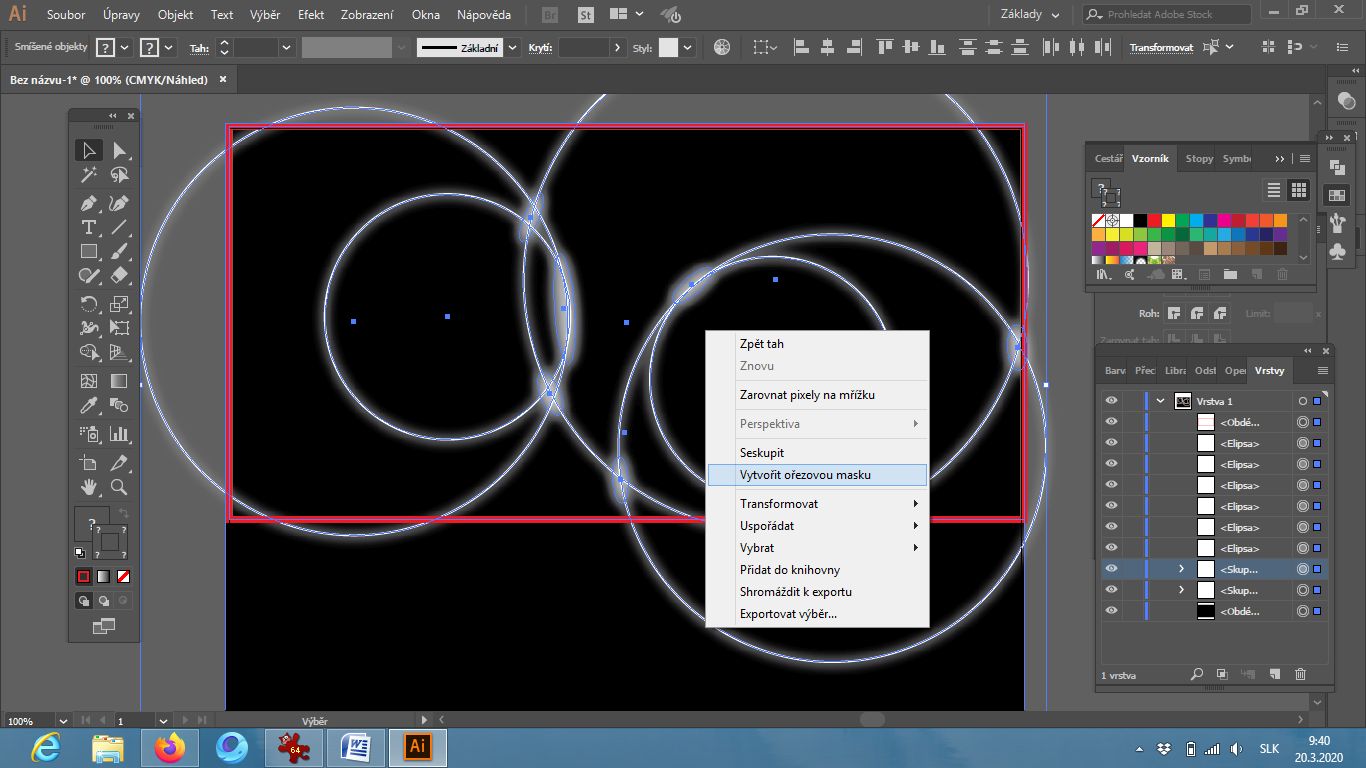The image size is (1366, 768).
Task: Select the Type tool
Action: (x=89, y=228)
